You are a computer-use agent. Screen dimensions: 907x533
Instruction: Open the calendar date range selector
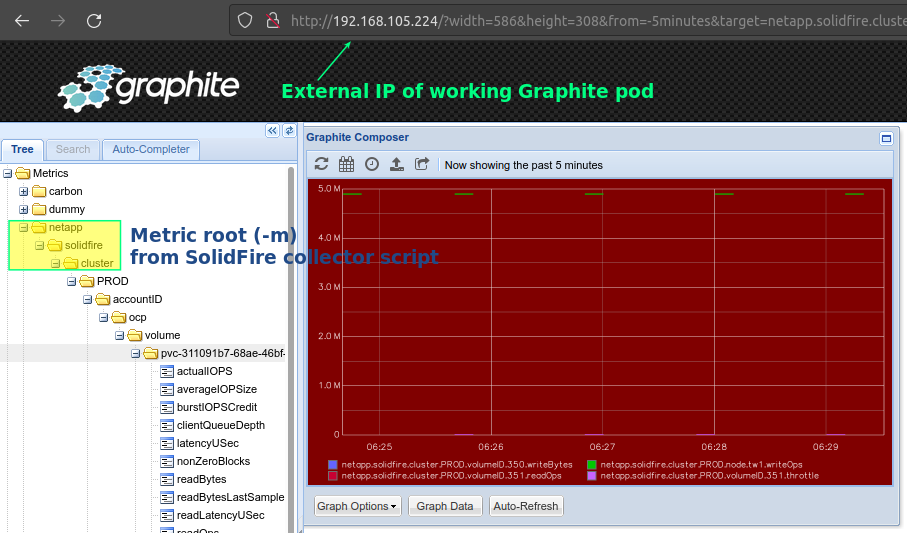[346, 164]
